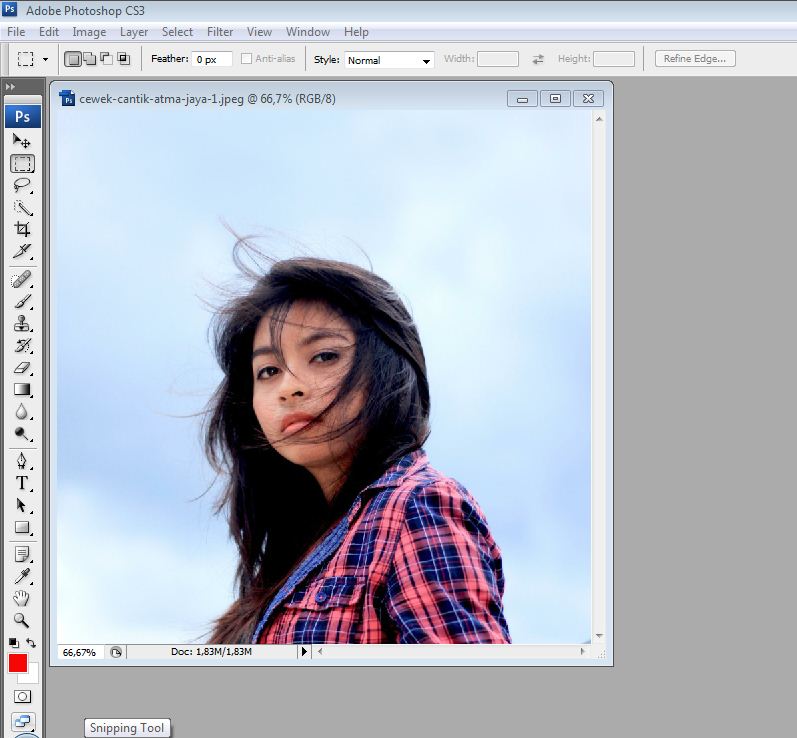The image size is (797, 738).
Task: Select the Clone Stamp tool
Action: [22, 324]
